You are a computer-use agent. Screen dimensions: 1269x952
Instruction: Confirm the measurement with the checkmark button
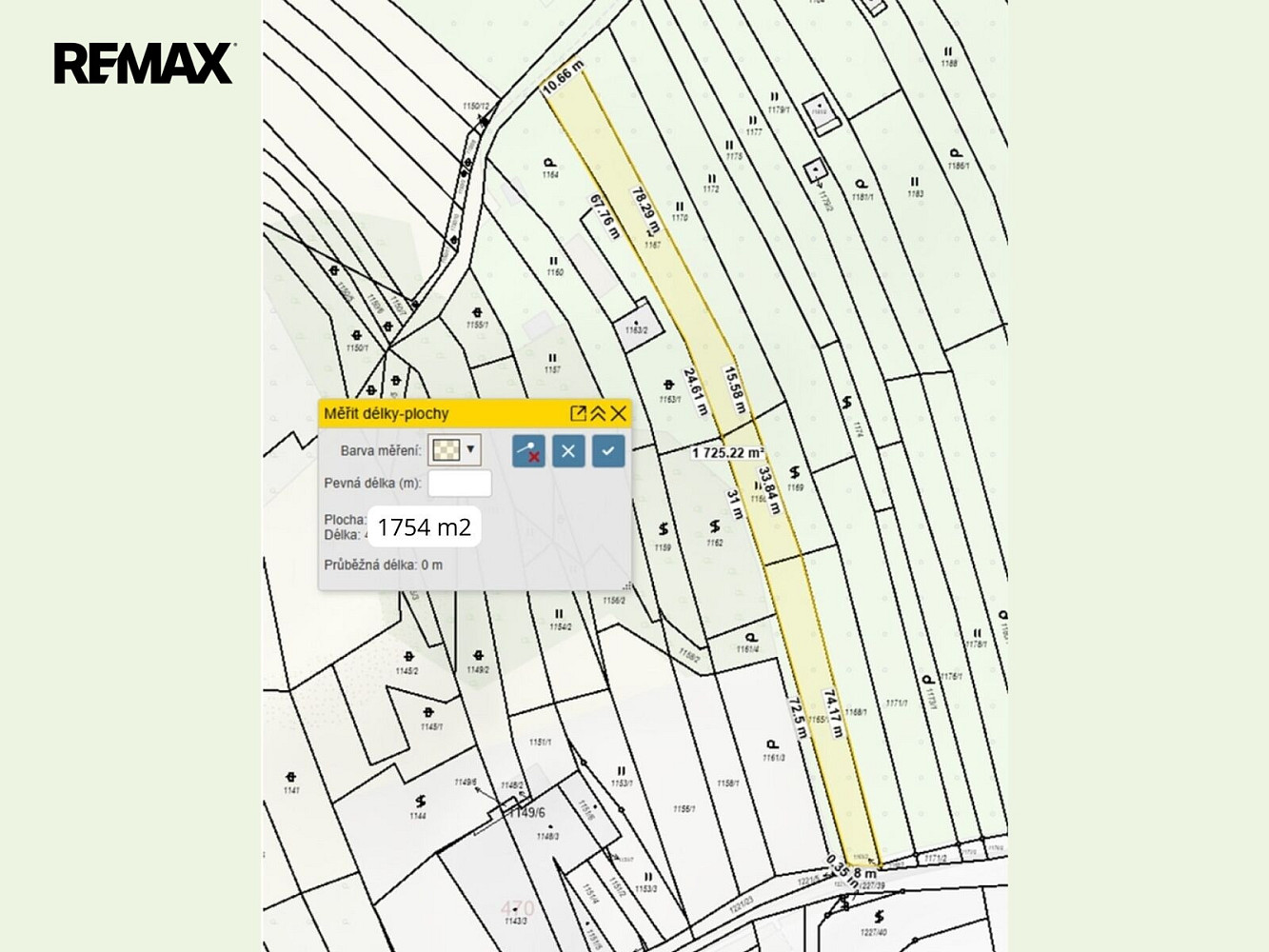coord(608,450)
